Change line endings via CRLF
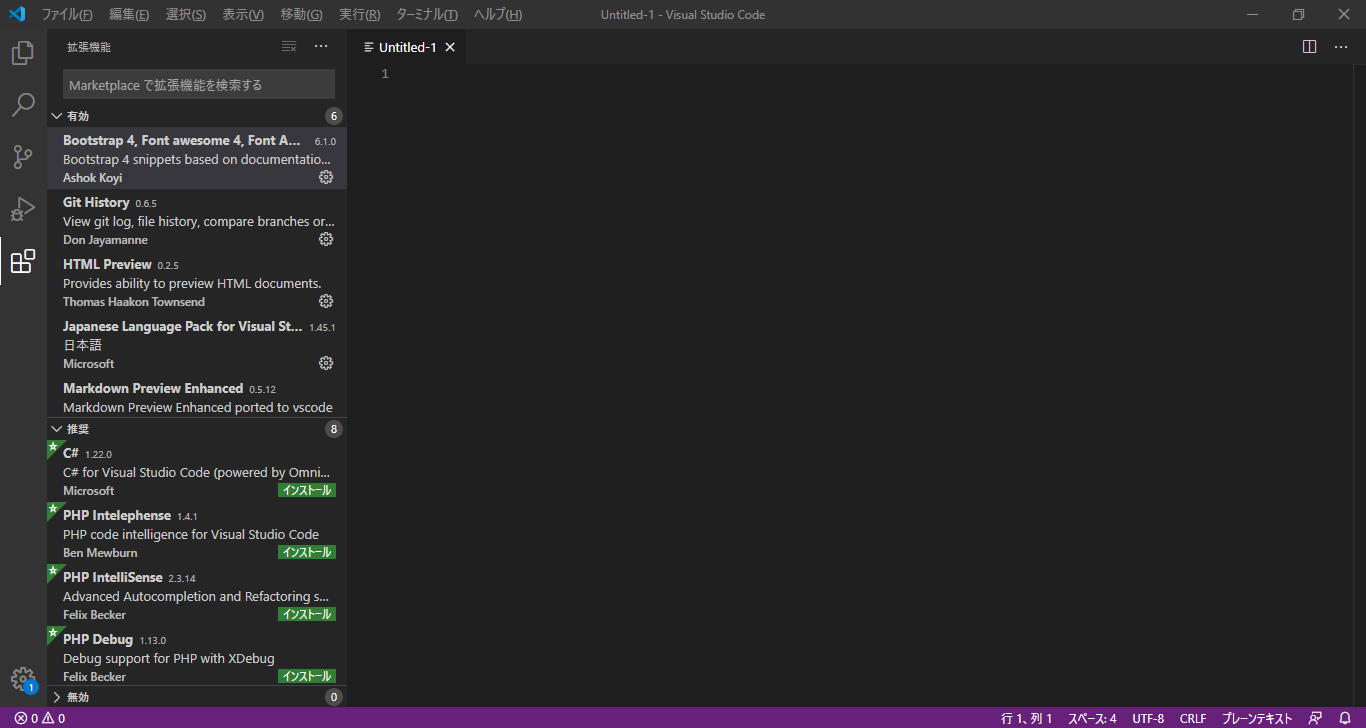The image size is (1366, 728). point(1193,718)
